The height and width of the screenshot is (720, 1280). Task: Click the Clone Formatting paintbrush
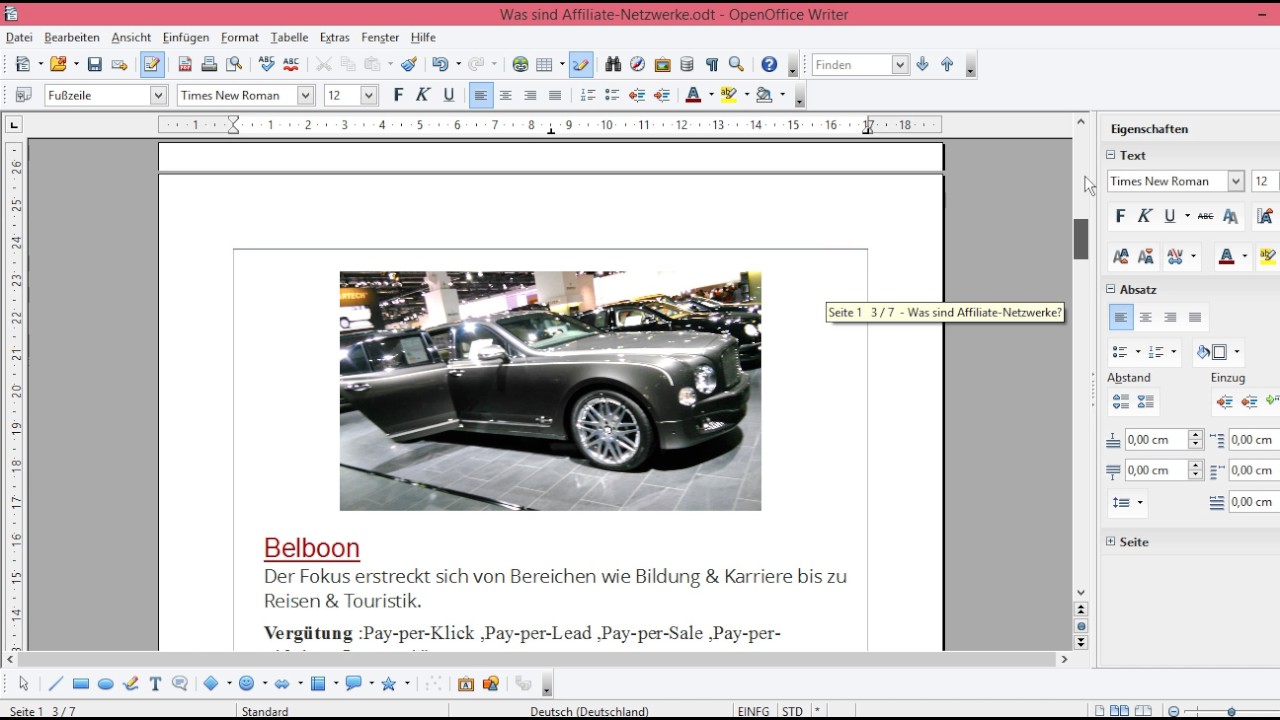tap(408, 64)
